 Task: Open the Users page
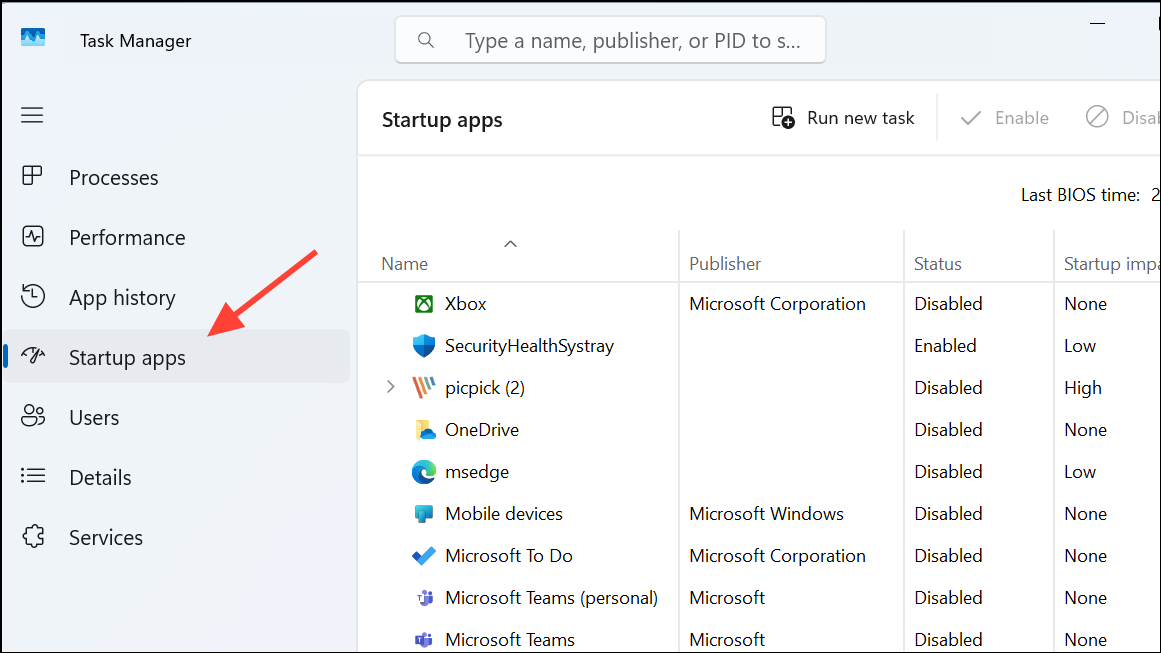click(x=176, y=417)
